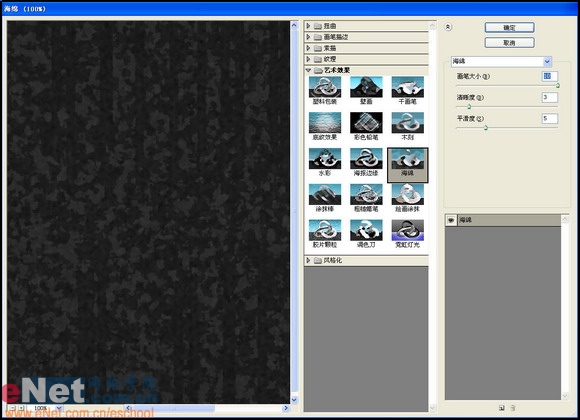Click the 取消 (Cancel) button
Viewport: 580px width, 420px height.
509,43
